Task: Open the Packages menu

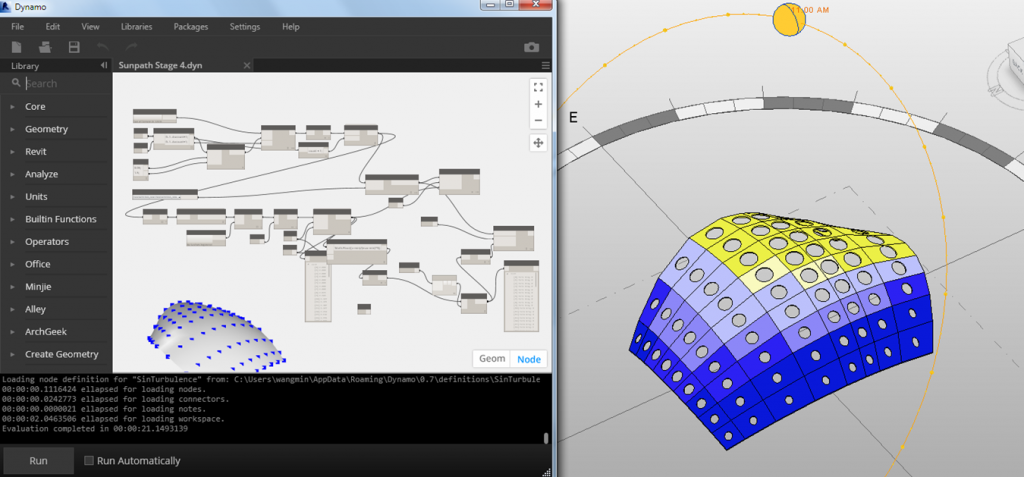Action: pos(190,27)
